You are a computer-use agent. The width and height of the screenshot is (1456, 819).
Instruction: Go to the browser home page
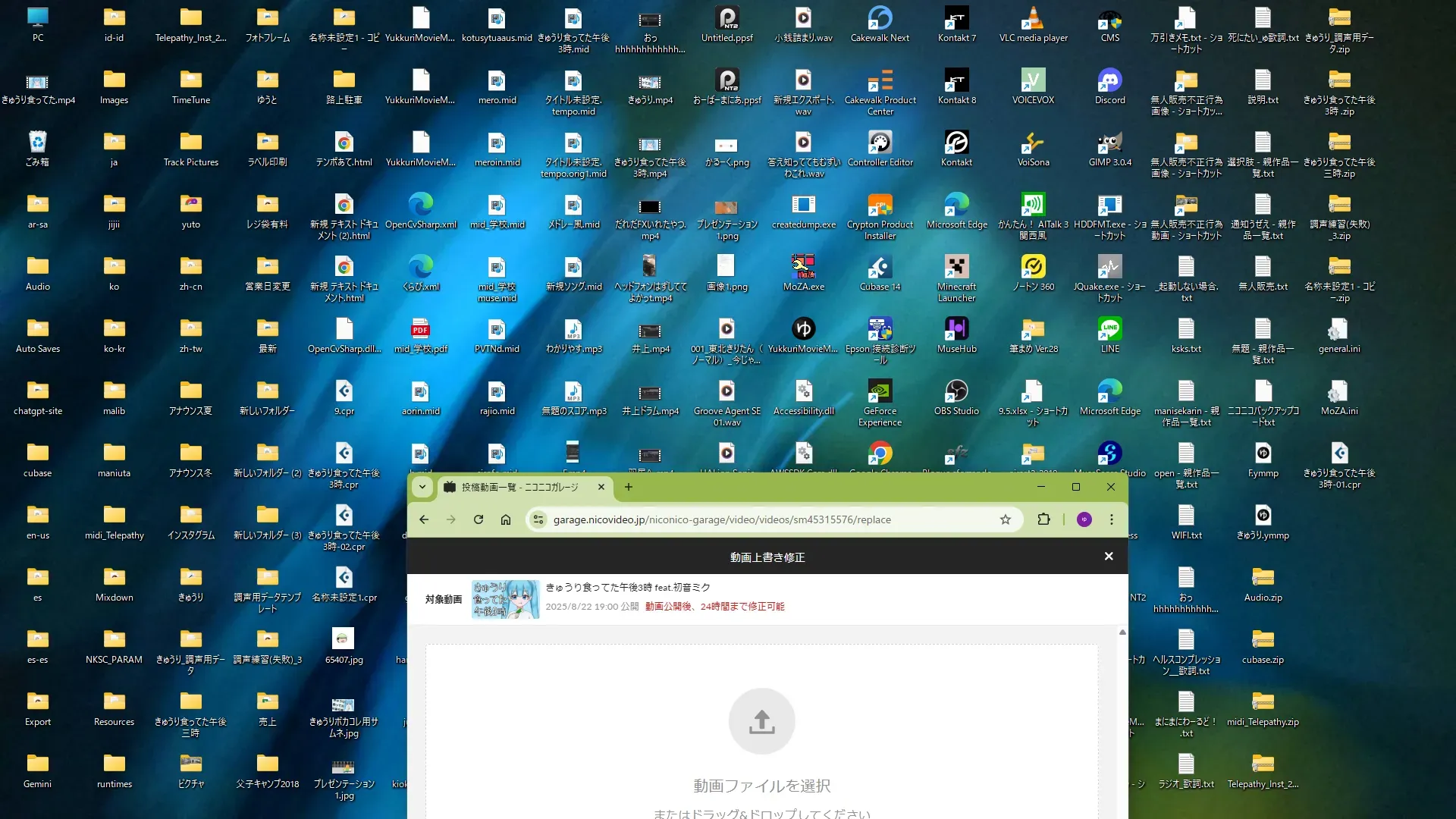[x=506, y=519]
